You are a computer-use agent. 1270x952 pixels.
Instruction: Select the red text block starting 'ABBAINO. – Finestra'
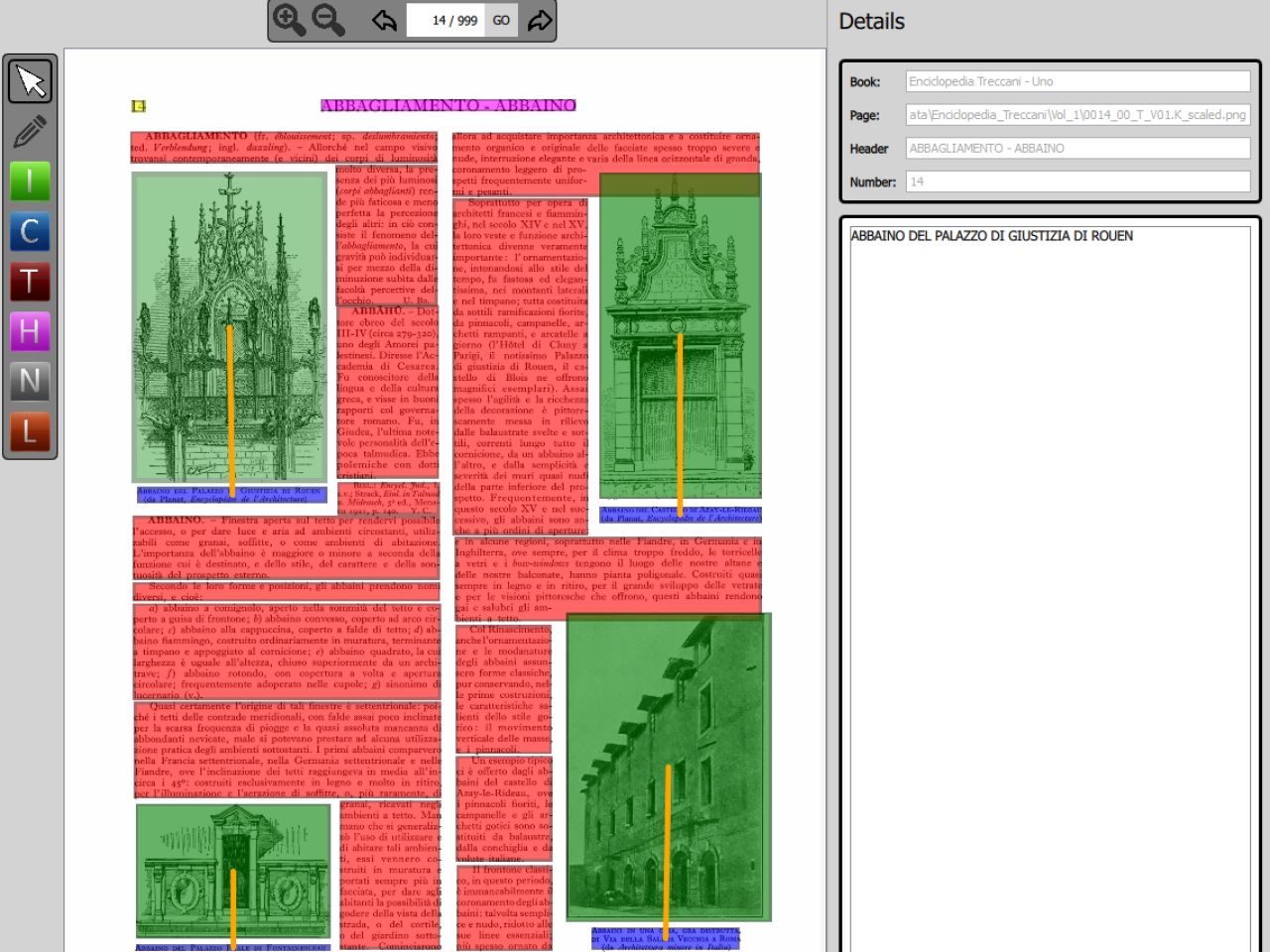287,546
